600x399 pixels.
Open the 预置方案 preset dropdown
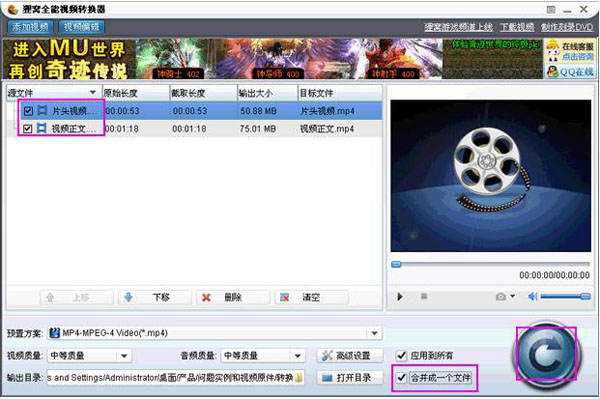[x=375, y=333]
